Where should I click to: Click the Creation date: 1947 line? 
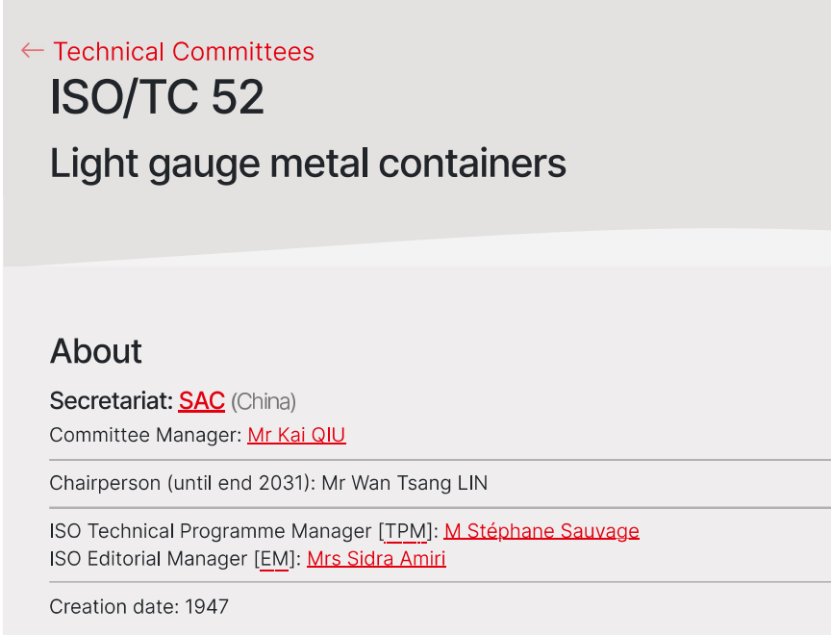(139, 606)
